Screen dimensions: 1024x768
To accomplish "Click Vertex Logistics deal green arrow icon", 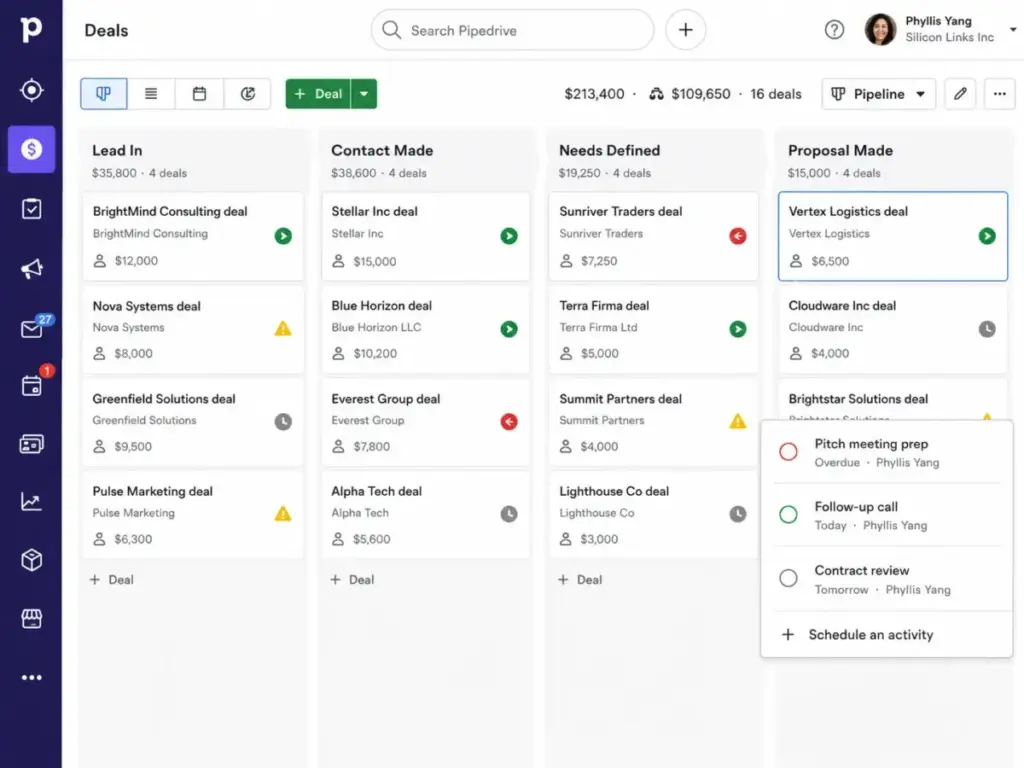I will tap(987, 236).
